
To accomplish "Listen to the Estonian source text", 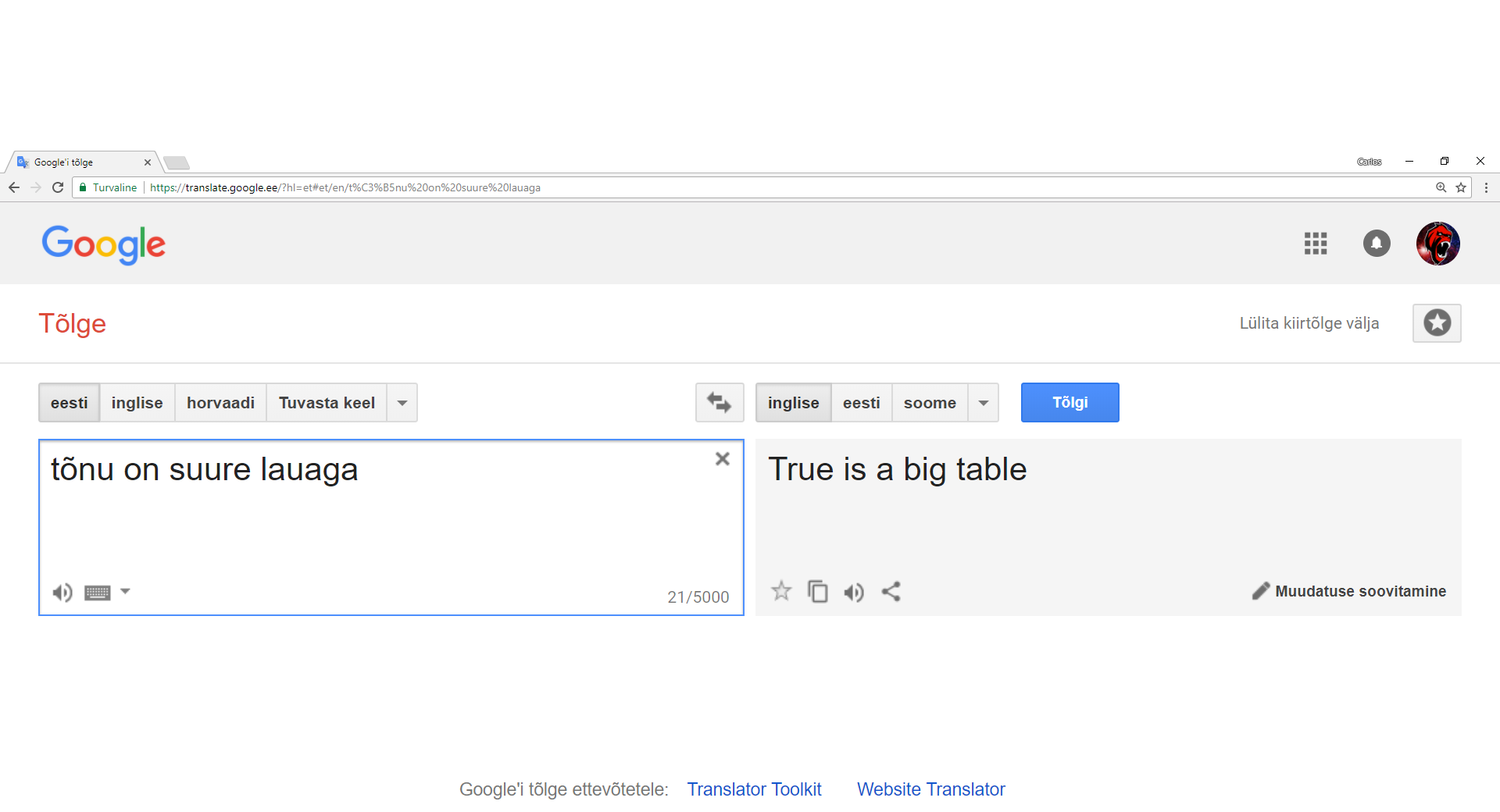I will pos(62,593).
